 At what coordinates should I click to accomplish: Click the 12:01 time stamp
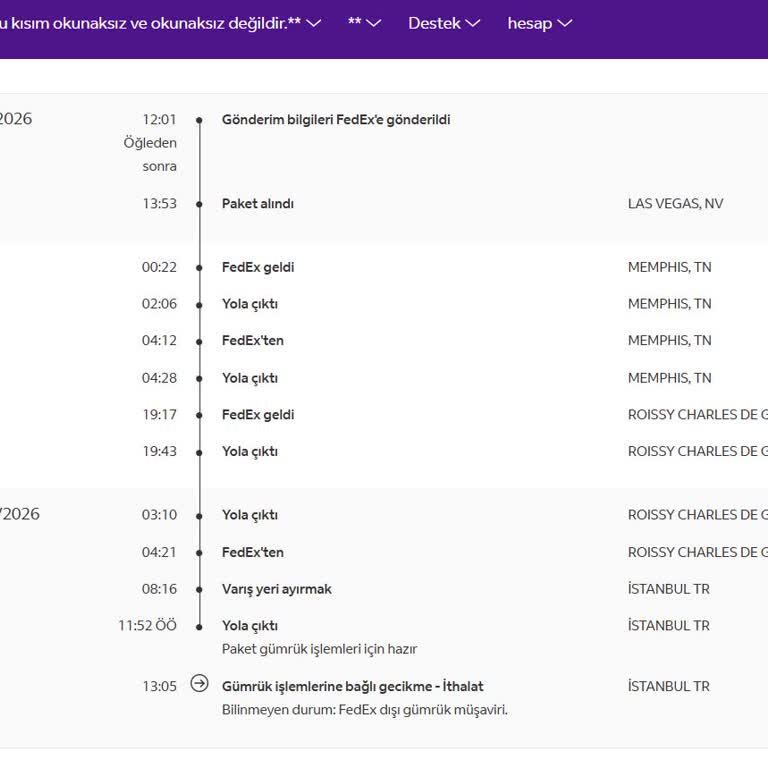[x=159, y=120]
